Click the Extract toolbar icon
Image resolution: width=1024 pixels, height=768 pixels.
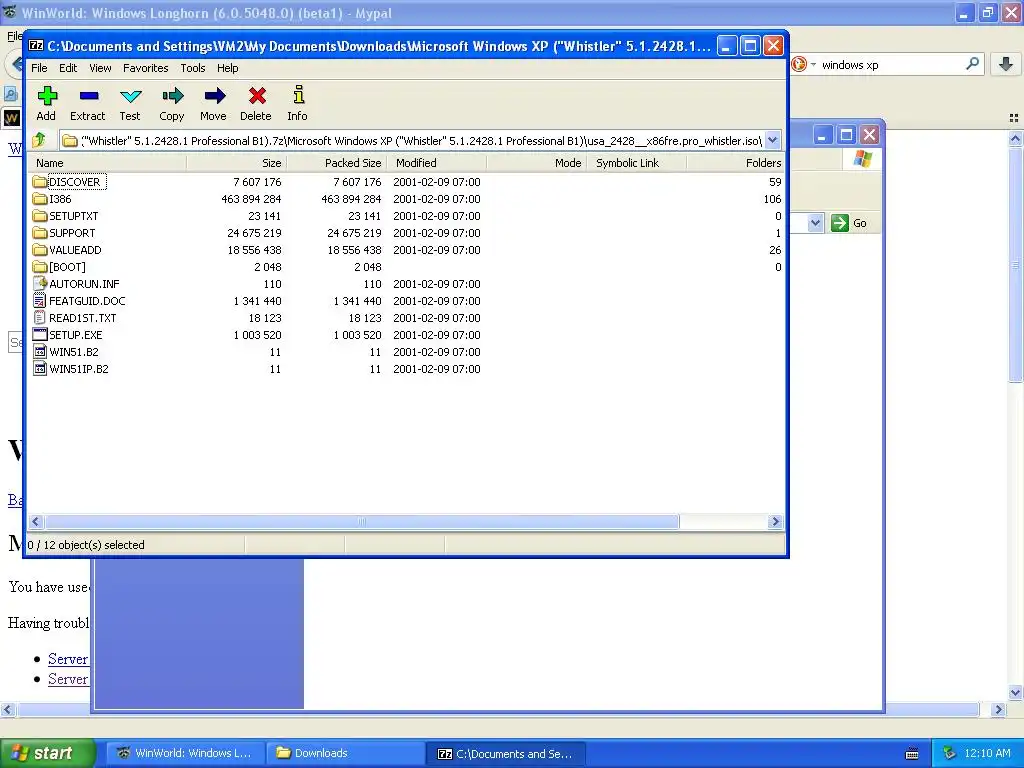88,97
